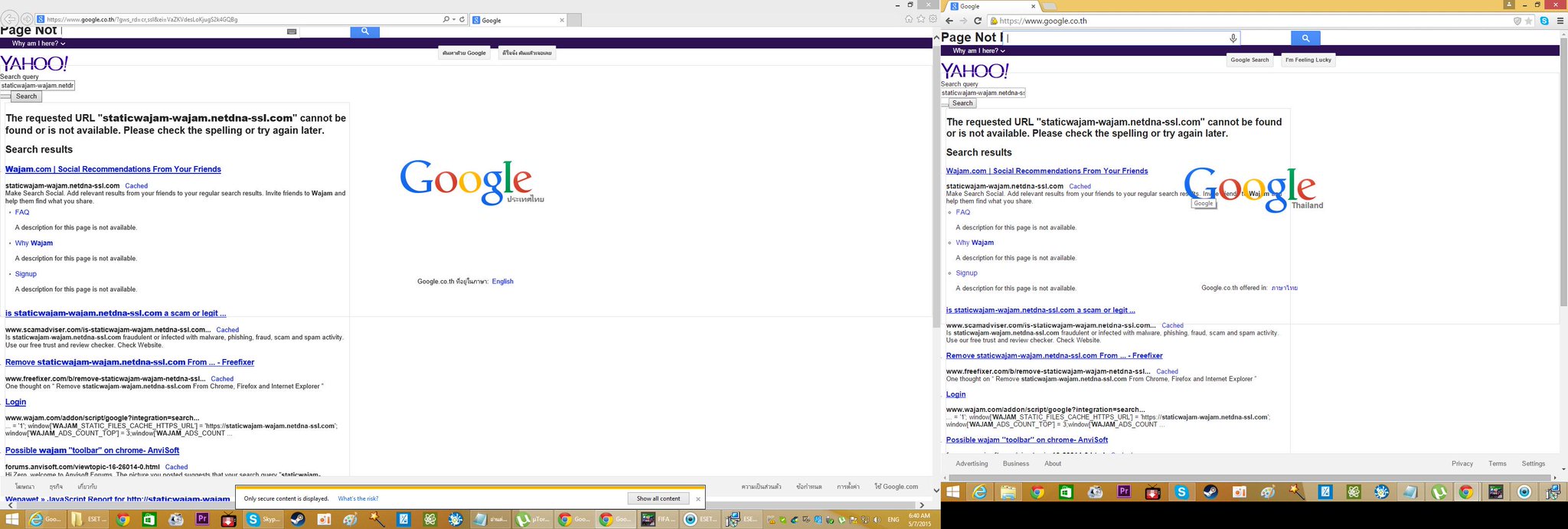Open Internet Explorer favorites star
This screenshot has height=529, width=1568.
point(921,19)
